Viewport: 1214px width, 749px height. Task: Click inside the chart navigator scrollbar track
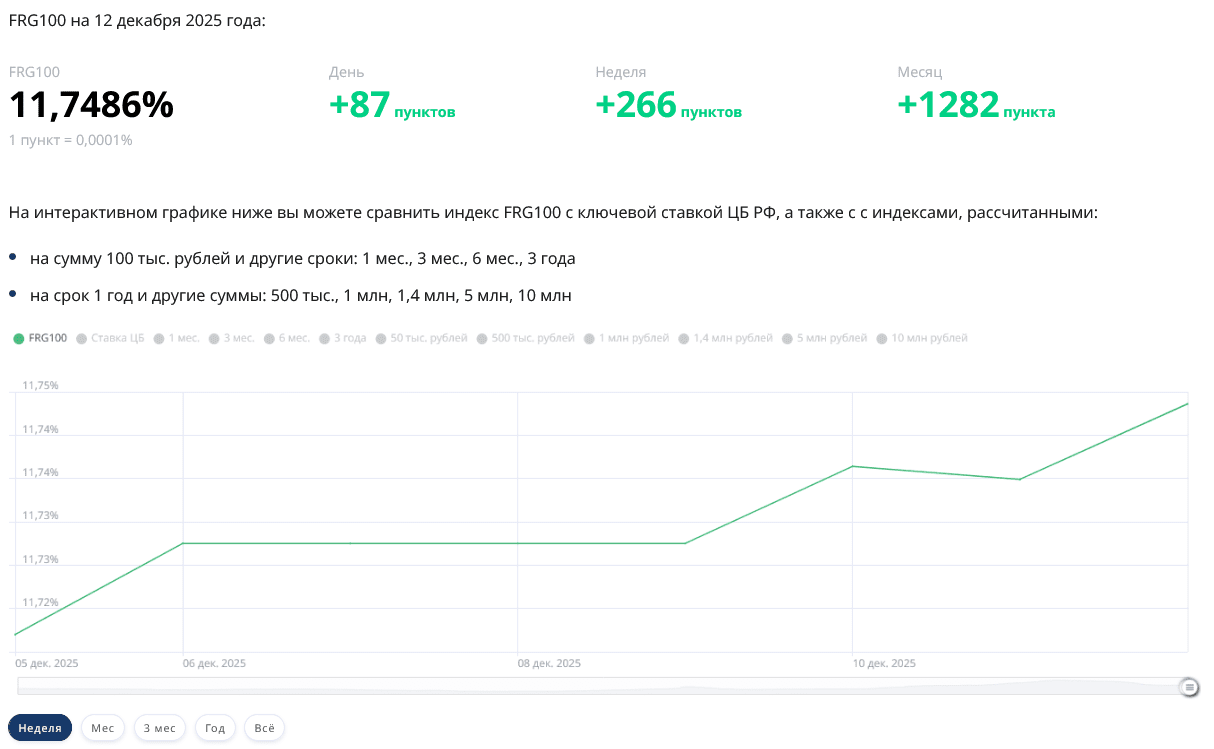(600, 686)
